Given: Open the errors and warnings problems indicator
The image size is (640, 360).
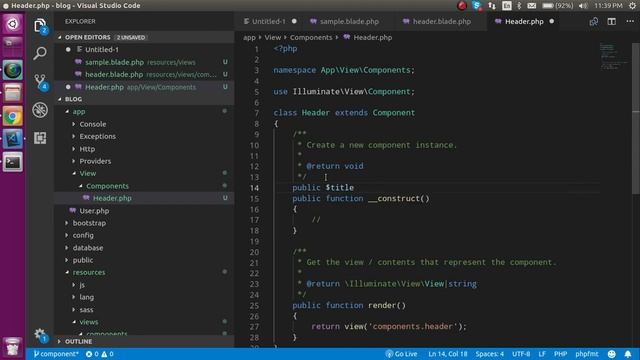Looking at the screenshot, I should tap(100, 354).
